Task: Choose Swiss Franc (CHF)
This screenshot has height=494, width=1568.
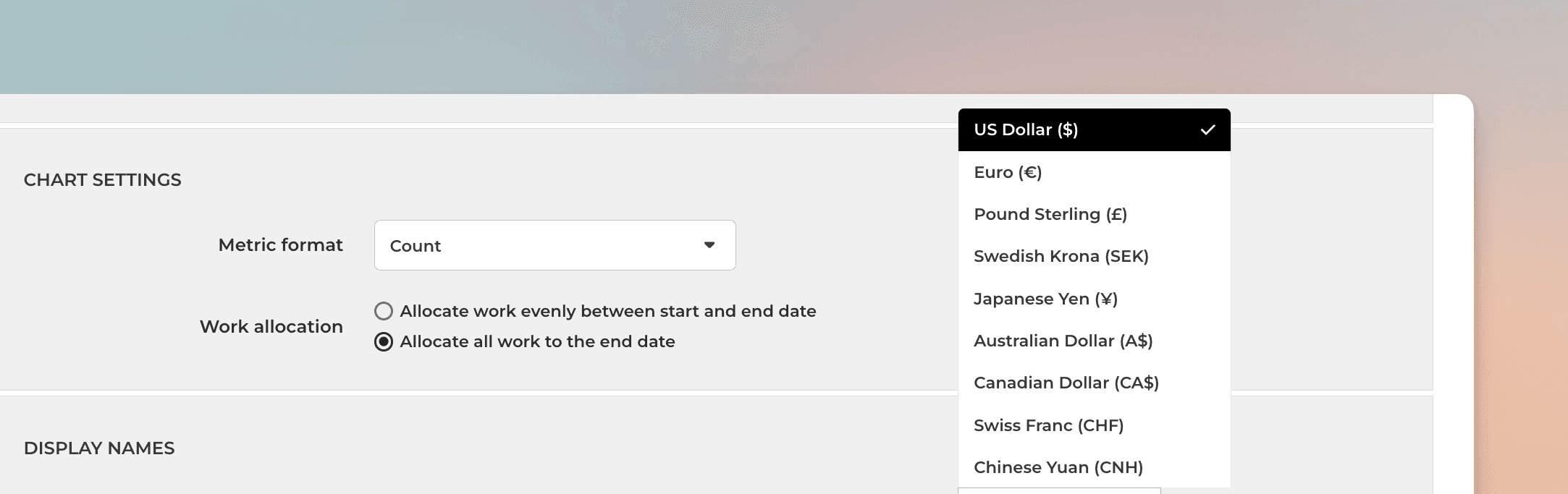Action: pos(1094,425)
